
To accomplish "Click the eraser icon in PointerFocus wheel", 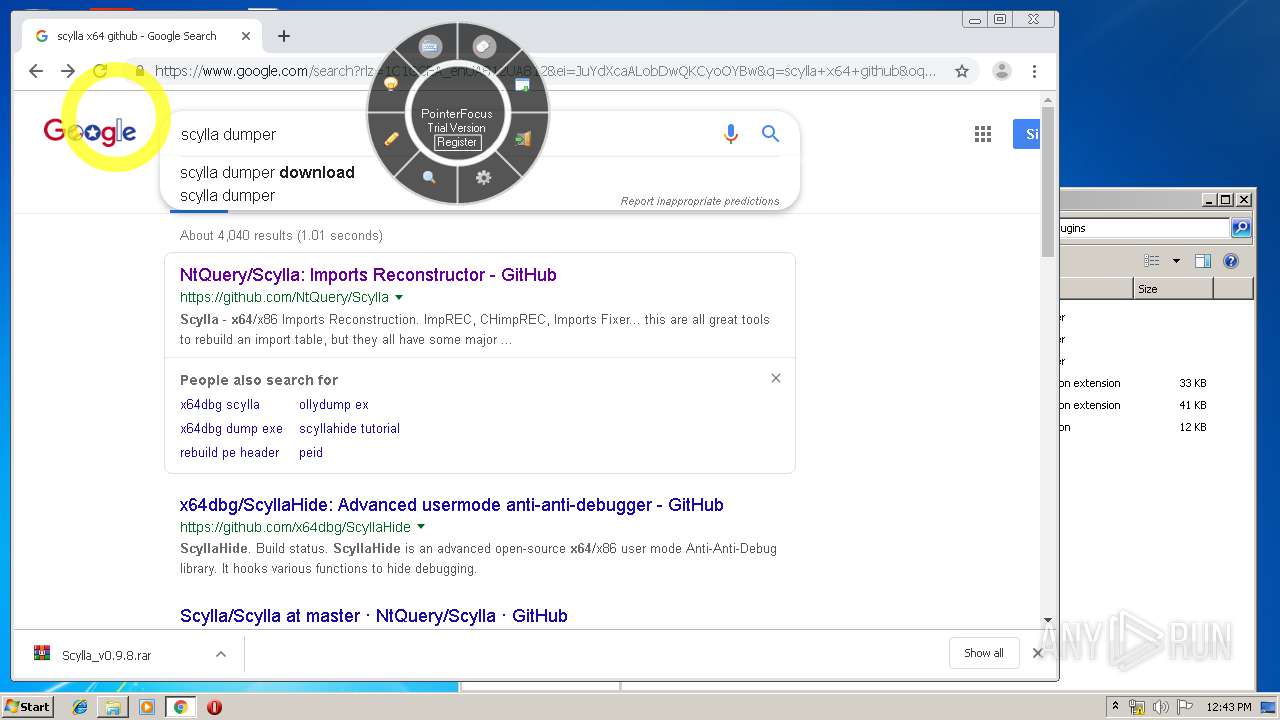I will (x=484, y=46).
